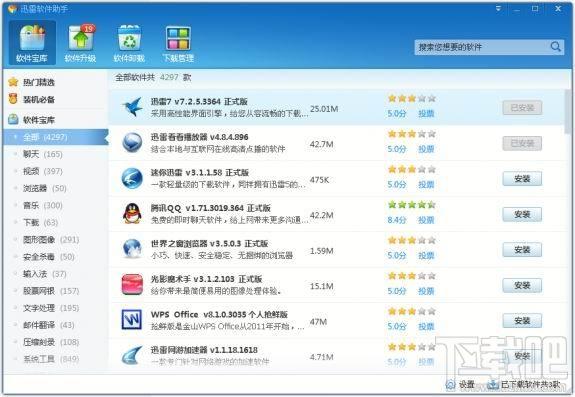
Task: Open 光影魔术手 v3.1.2.103 正式版 title
Action: [x=206, y=279]
